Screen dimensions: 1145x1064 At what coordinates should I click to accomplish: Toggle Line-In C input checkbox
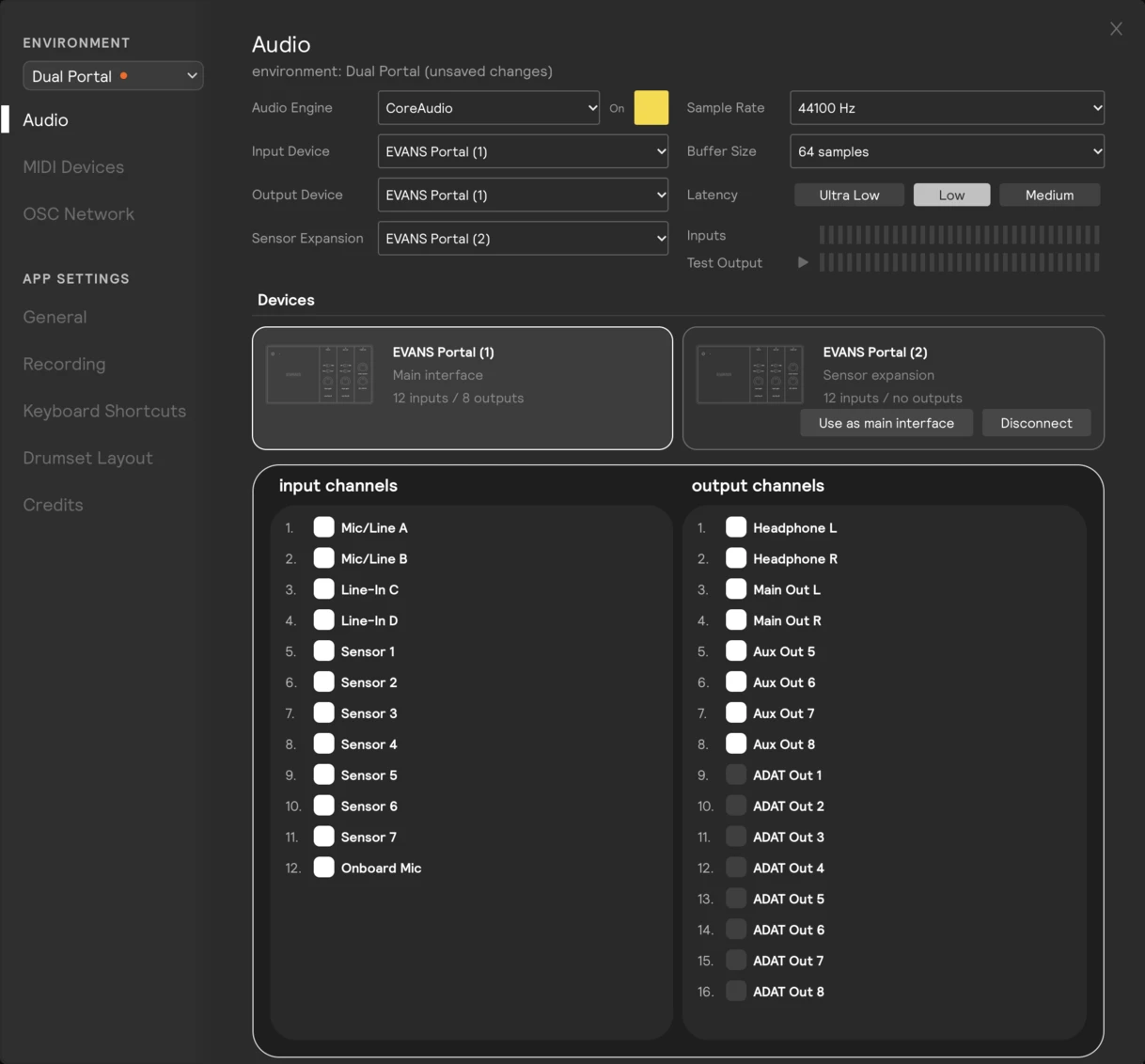click(x=323, y=589)
